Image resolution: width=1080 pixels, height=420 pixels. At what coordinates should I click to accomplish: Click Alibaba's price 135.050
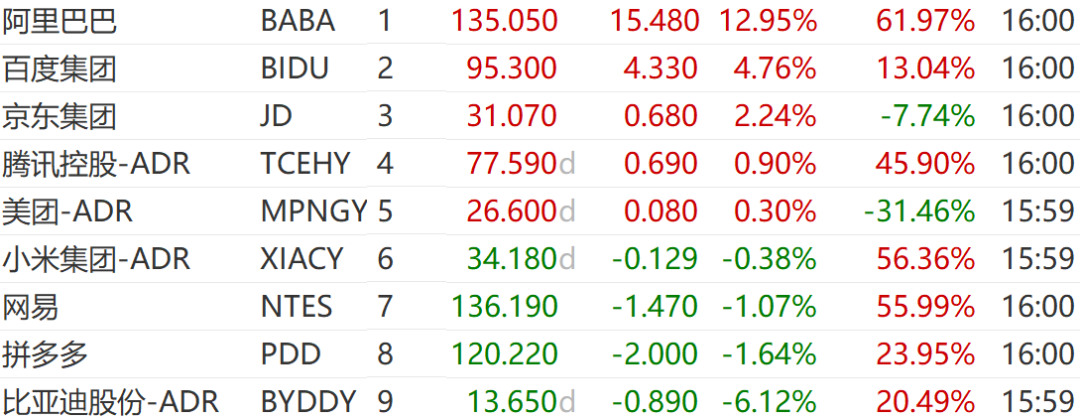coord(504,21)
